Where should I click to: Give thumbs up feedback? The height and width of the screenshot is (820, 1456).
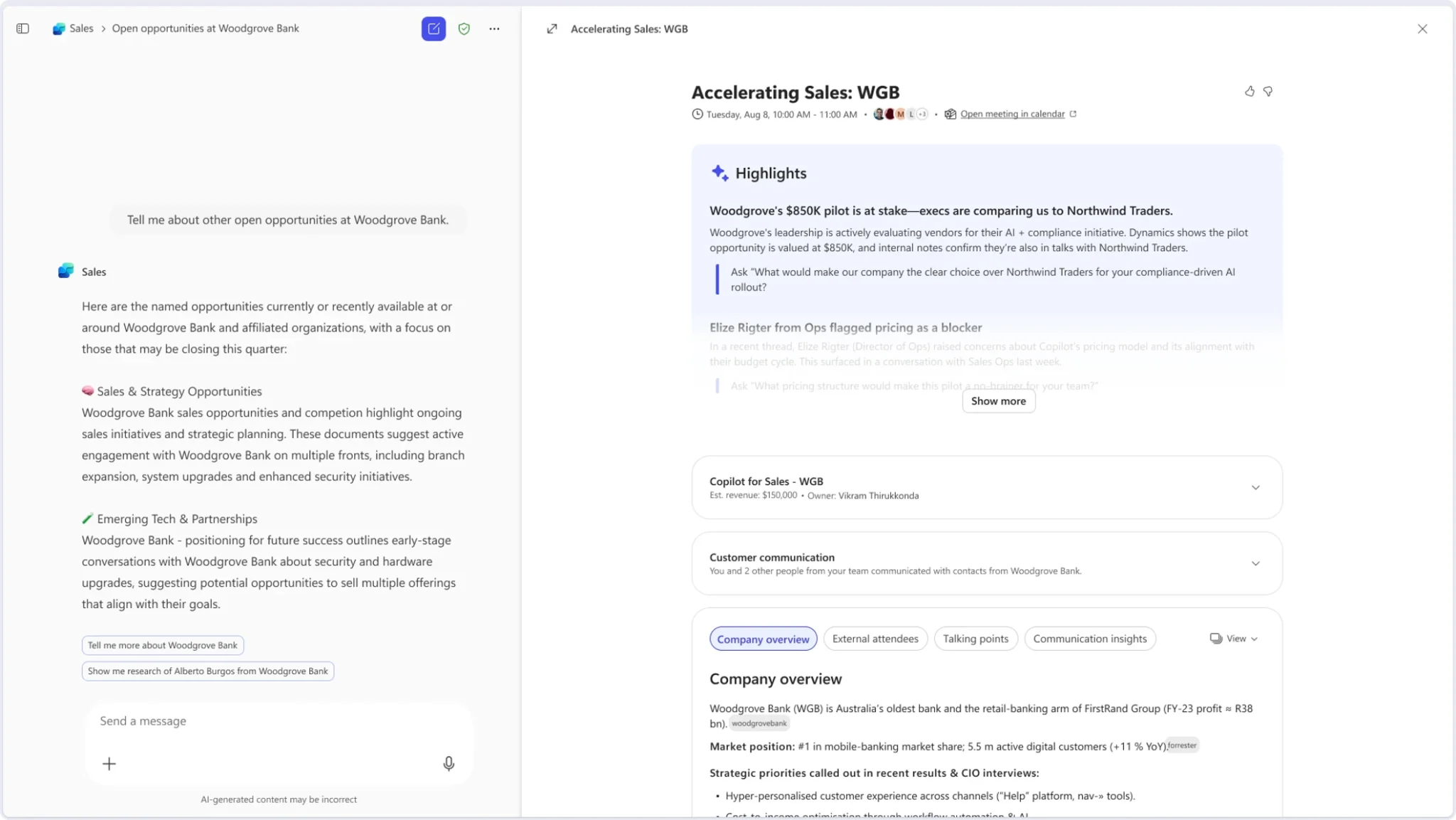pyautogui.click(x=1249, y=91)
